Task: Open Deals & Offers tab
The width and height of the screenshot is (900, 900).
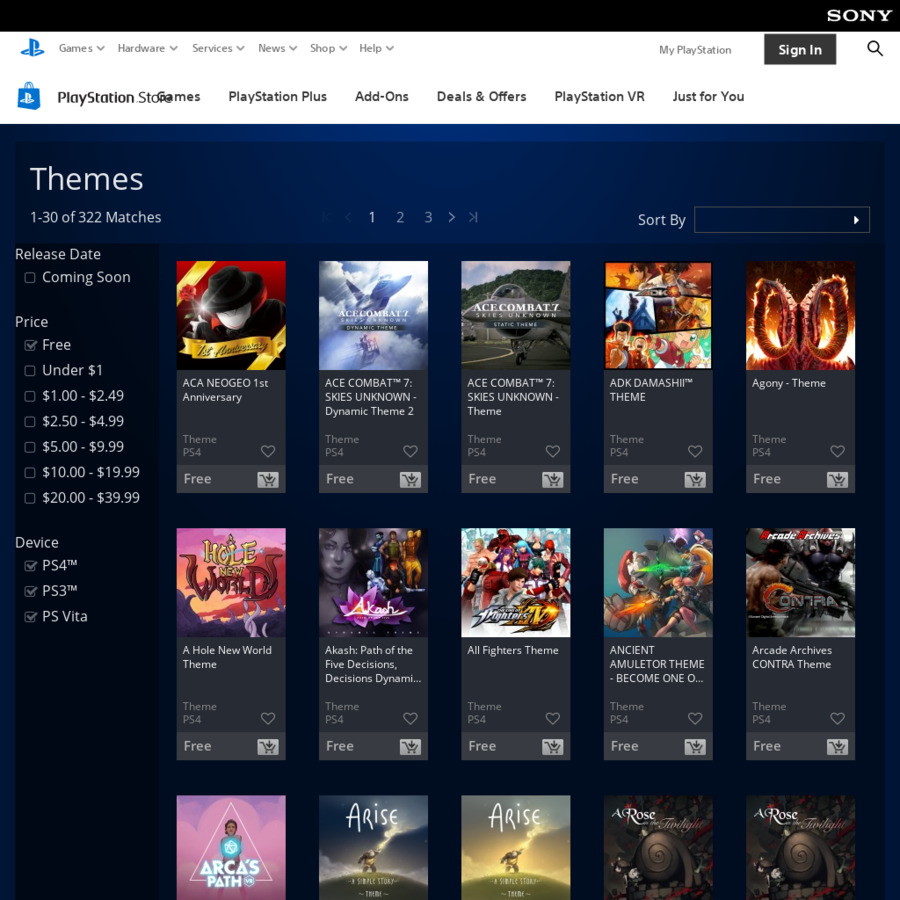Action: [x=482, y=96]
